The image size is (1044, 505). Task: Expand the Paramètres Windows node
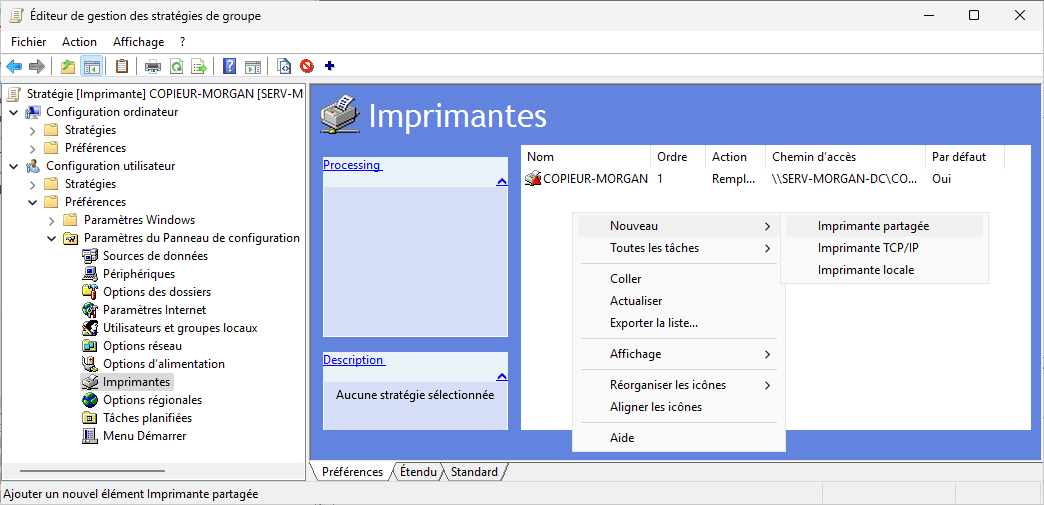click(x=52, y=220)
